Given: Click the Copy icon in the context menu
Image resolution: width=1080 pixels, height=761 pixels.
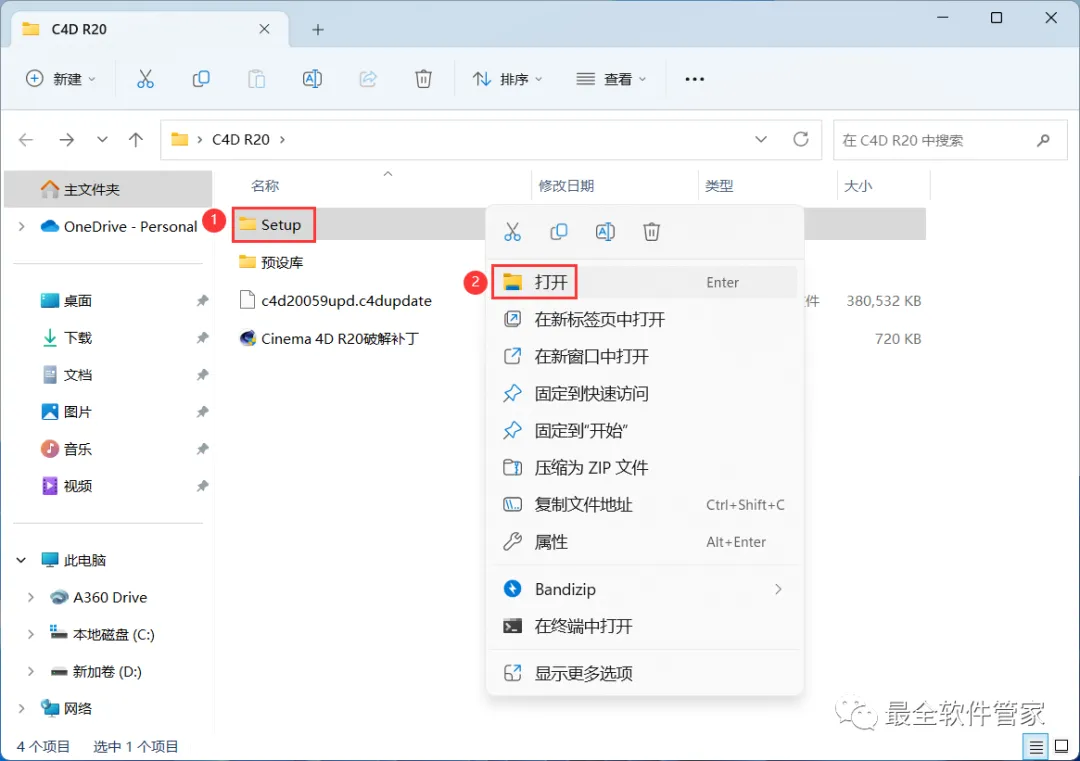Looking at the screenshot, I should [x=559, y=232].
